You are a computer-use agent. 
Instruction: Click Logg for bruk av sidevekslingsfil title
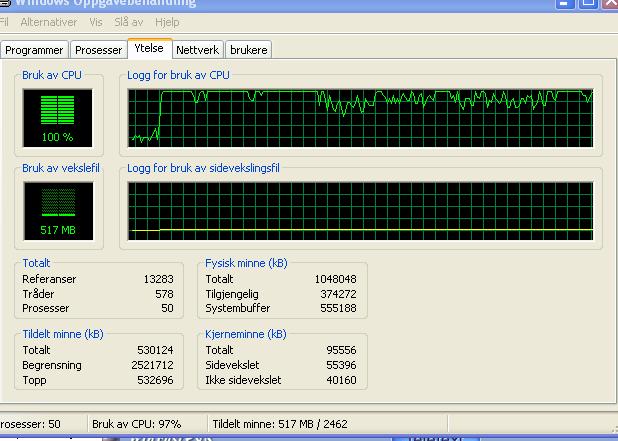203,168
